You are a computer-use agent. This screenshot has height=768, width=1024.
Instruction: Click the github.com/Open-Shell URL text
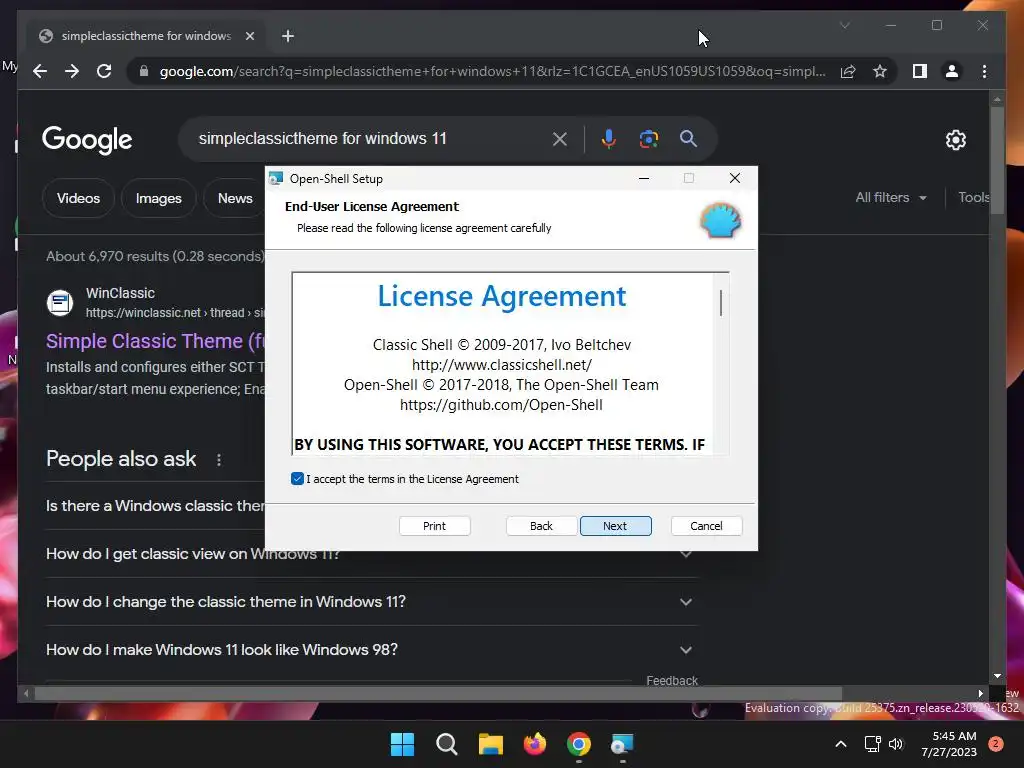[x=501, y=405]
